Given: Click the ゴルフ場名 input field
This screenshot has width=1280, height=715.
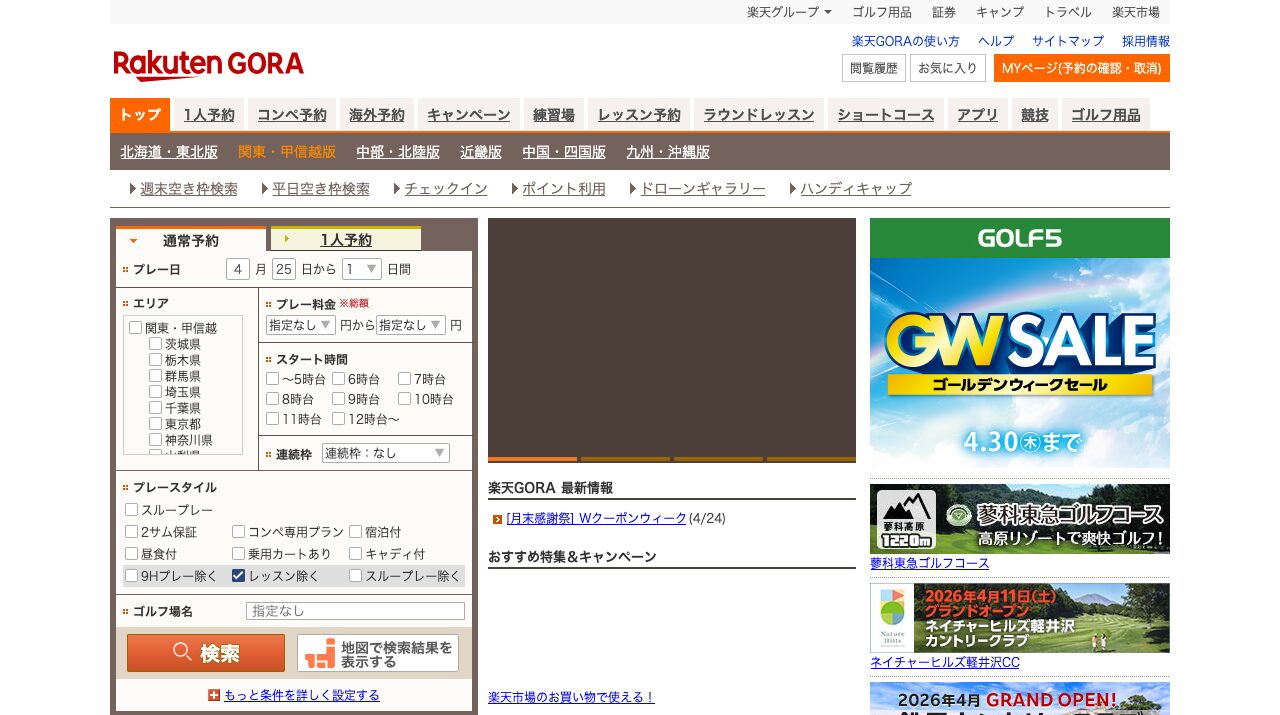Looking at the screenshot, I should coord(355,611).
